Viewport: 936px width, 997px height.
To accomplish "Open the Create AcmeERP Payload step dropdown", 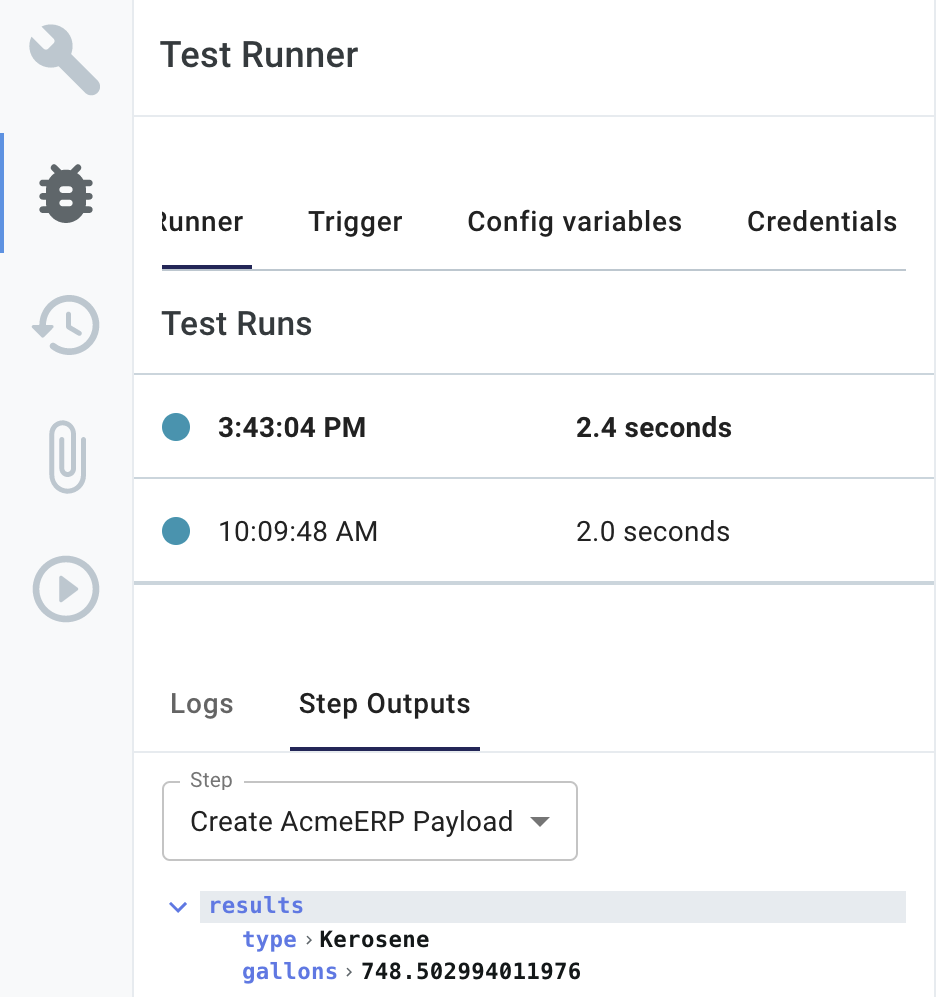I will click(x=369, y=821).
